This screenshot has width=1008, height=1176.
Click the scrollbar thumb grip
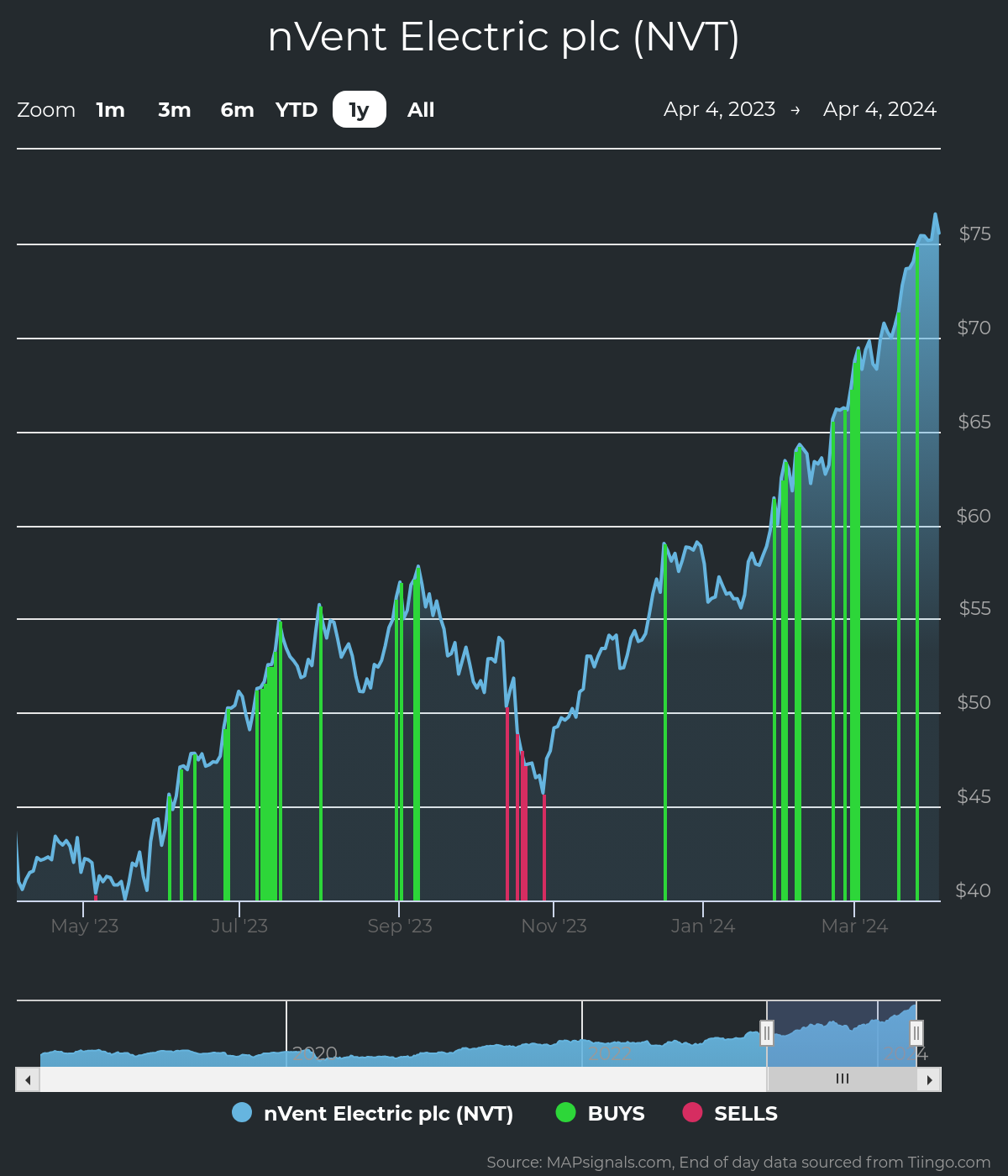tap(842, 1079)
